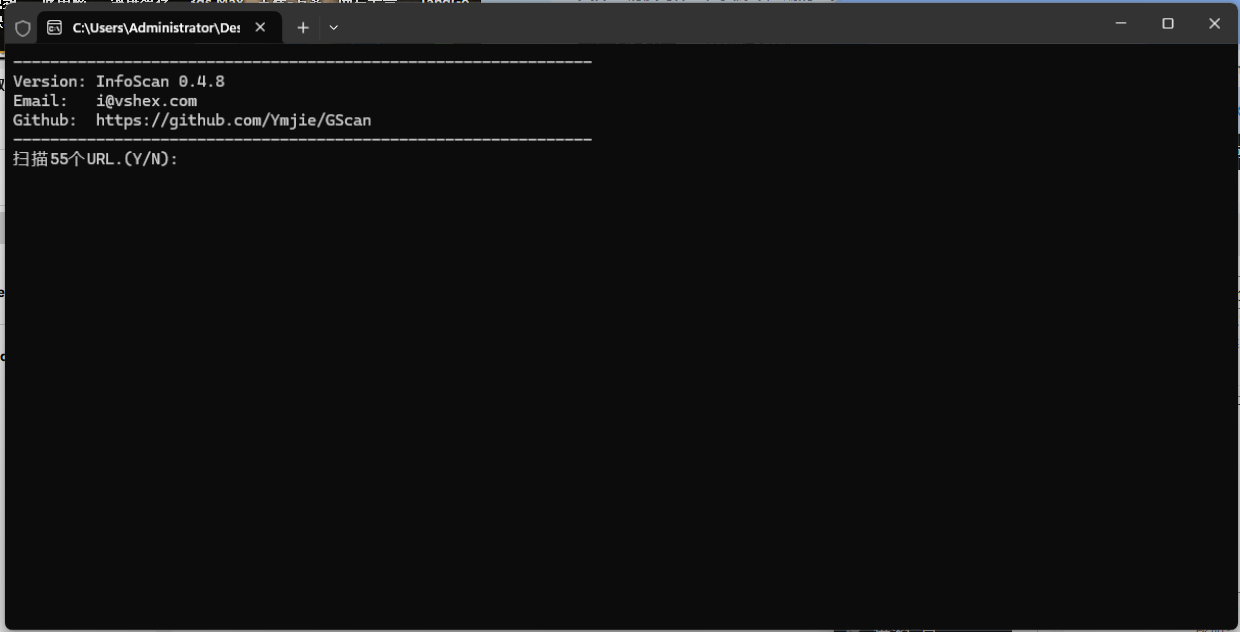The width and height of the screenshot is (1240, 632).
Task: Maximize the terminal window
Action: (x=1167, y=23)
